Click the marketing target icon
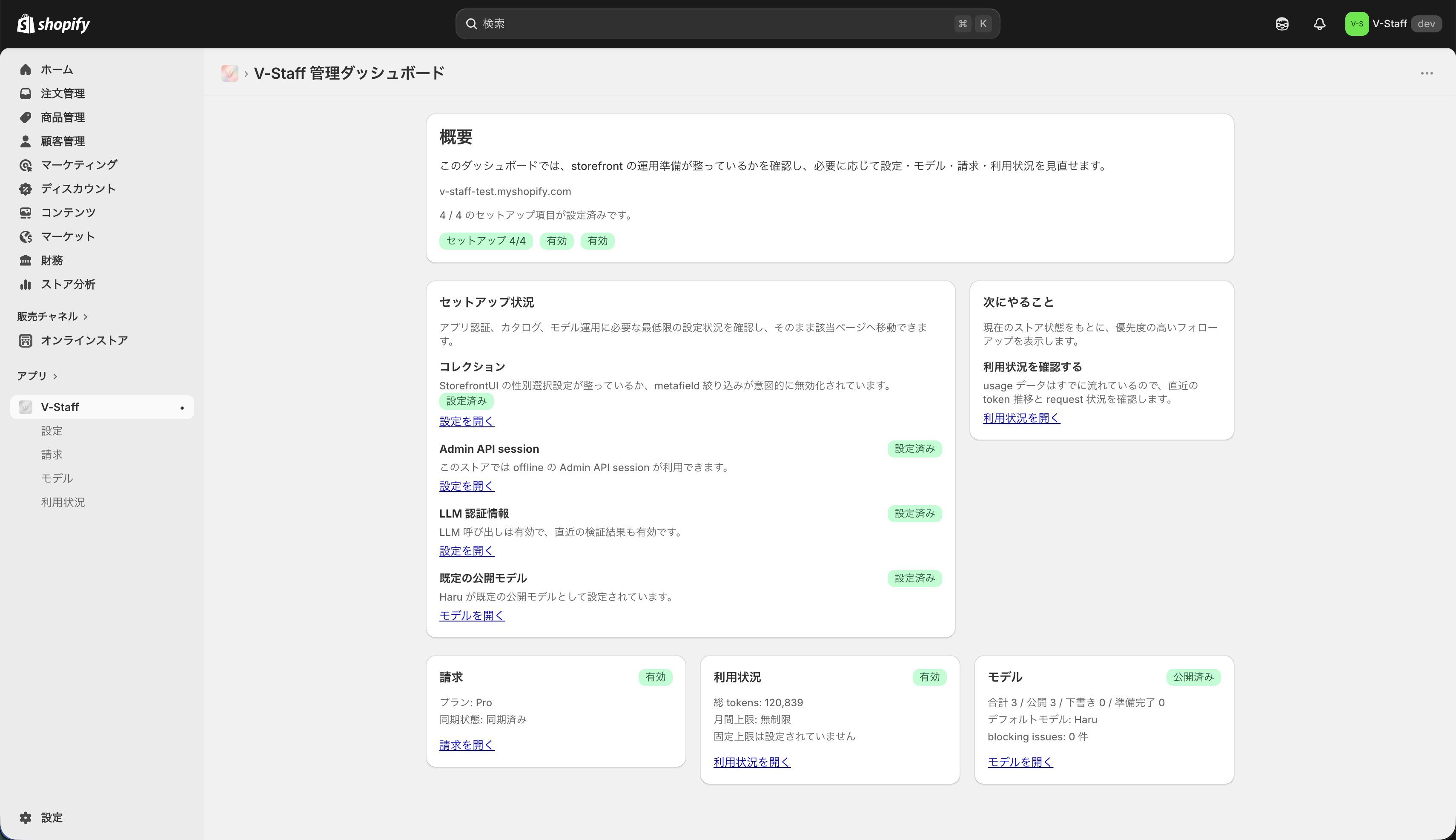This screenshot has width=1456, height=840. (26, 165)
